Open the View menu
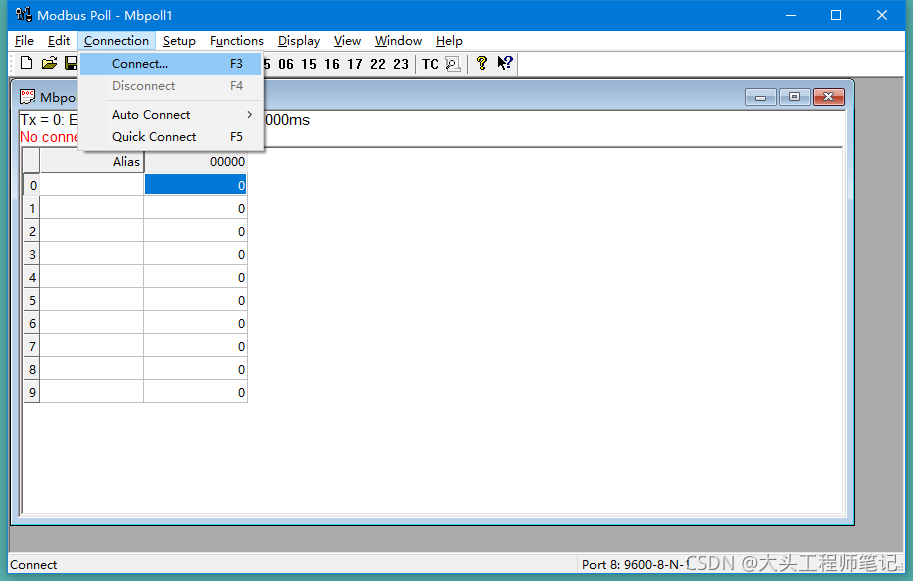The image size is (913, 581). tap(347, 41)
